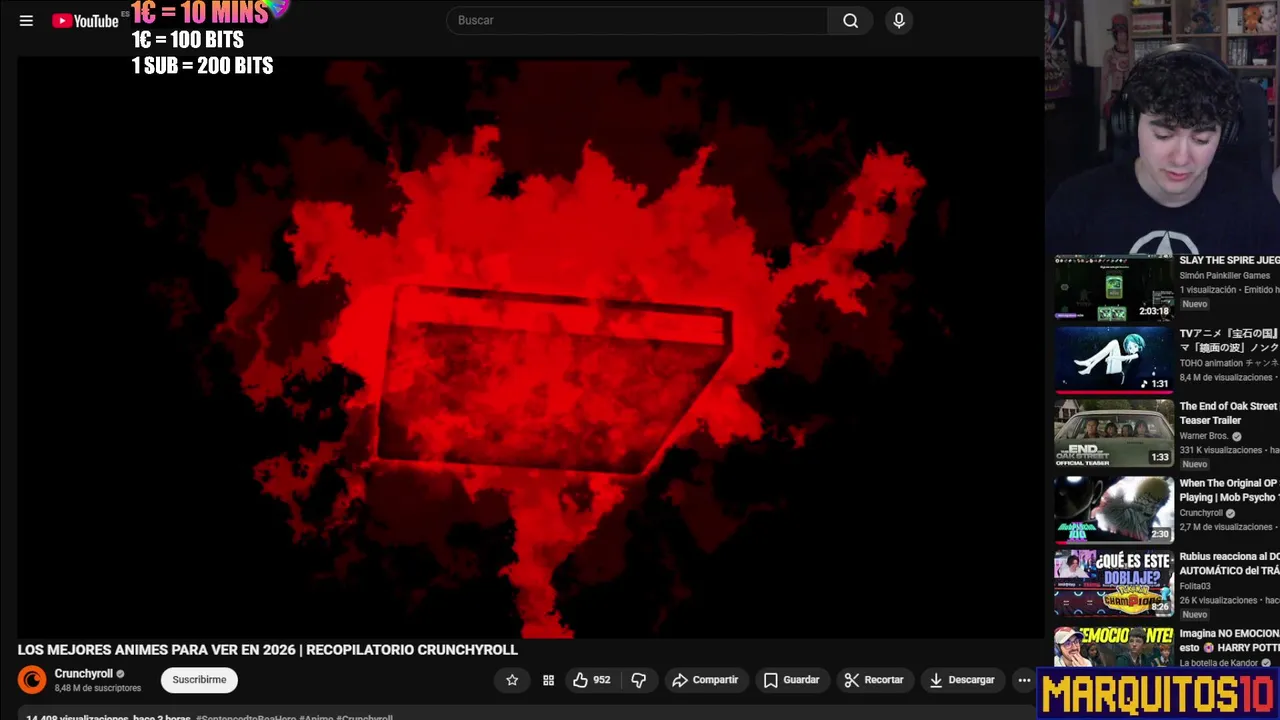The image size is (1280, 720).
Task: Open the YouTube hamburger guide menu
Action: (x=26, y=20)
